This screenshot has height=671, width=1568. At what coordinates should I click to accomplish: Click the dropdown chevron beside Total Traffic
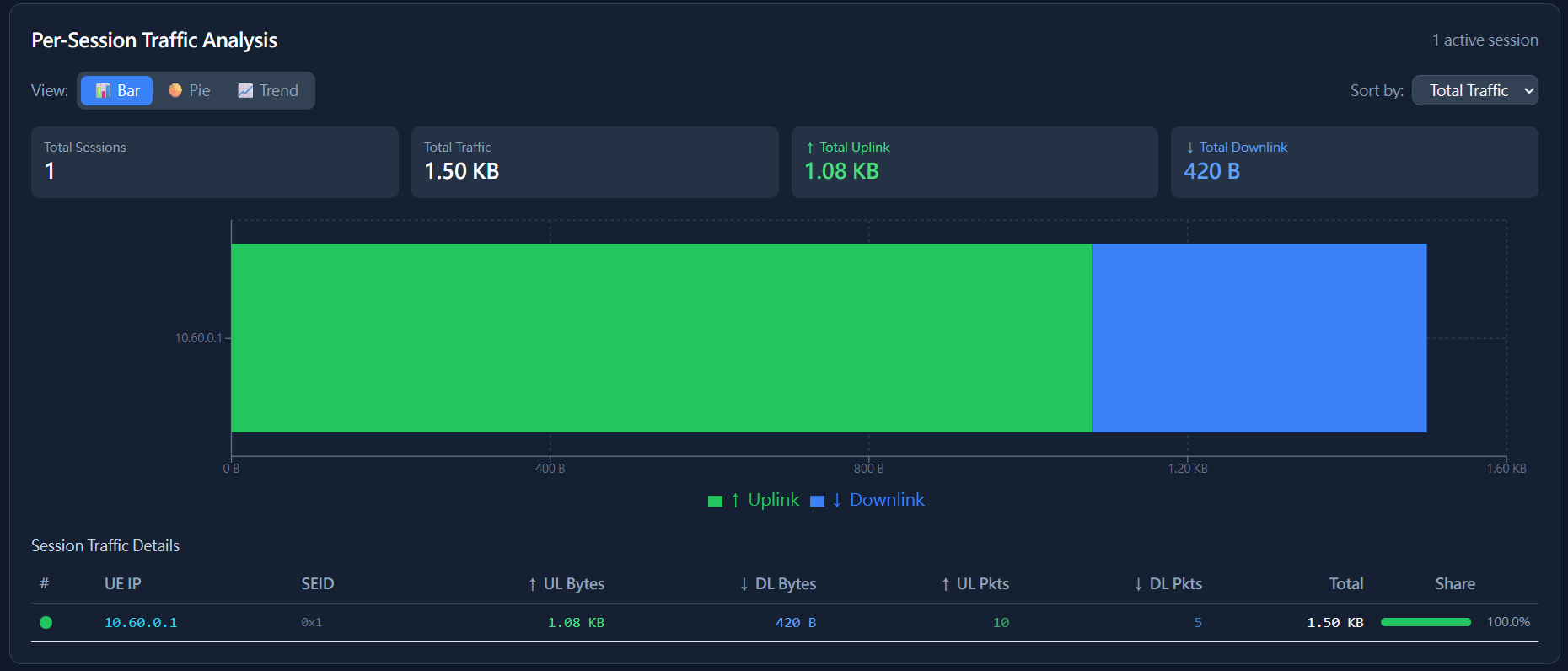pyautogui.click(x=1528, y=91)
